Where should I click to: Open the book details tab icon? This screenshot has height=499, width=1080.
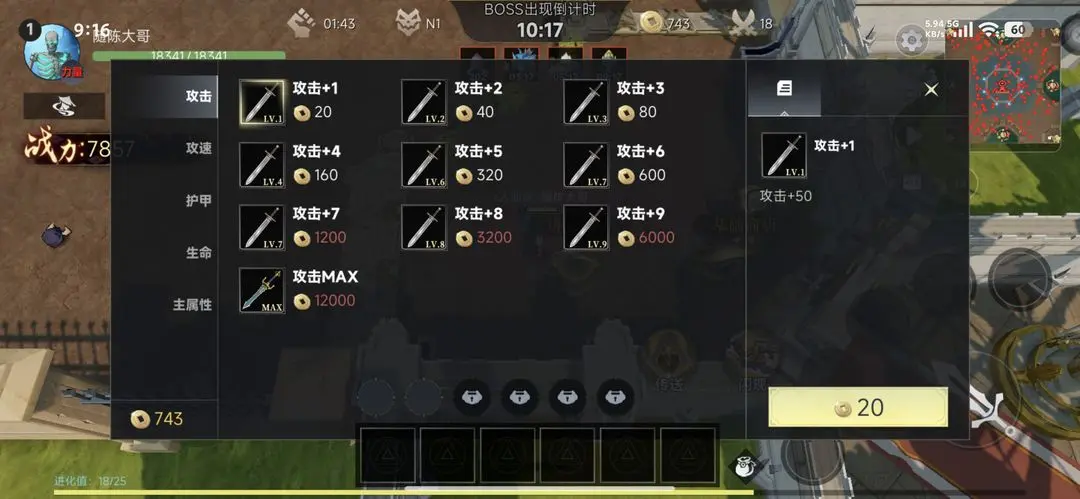[784, 88]
